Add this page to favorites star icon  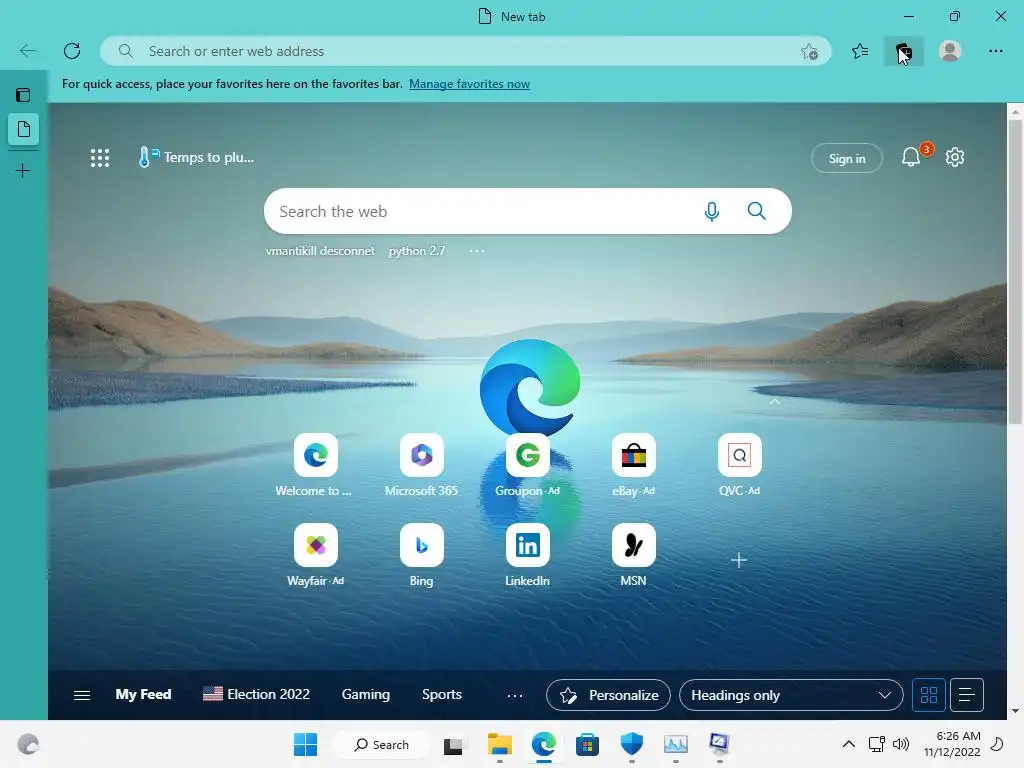809,51
